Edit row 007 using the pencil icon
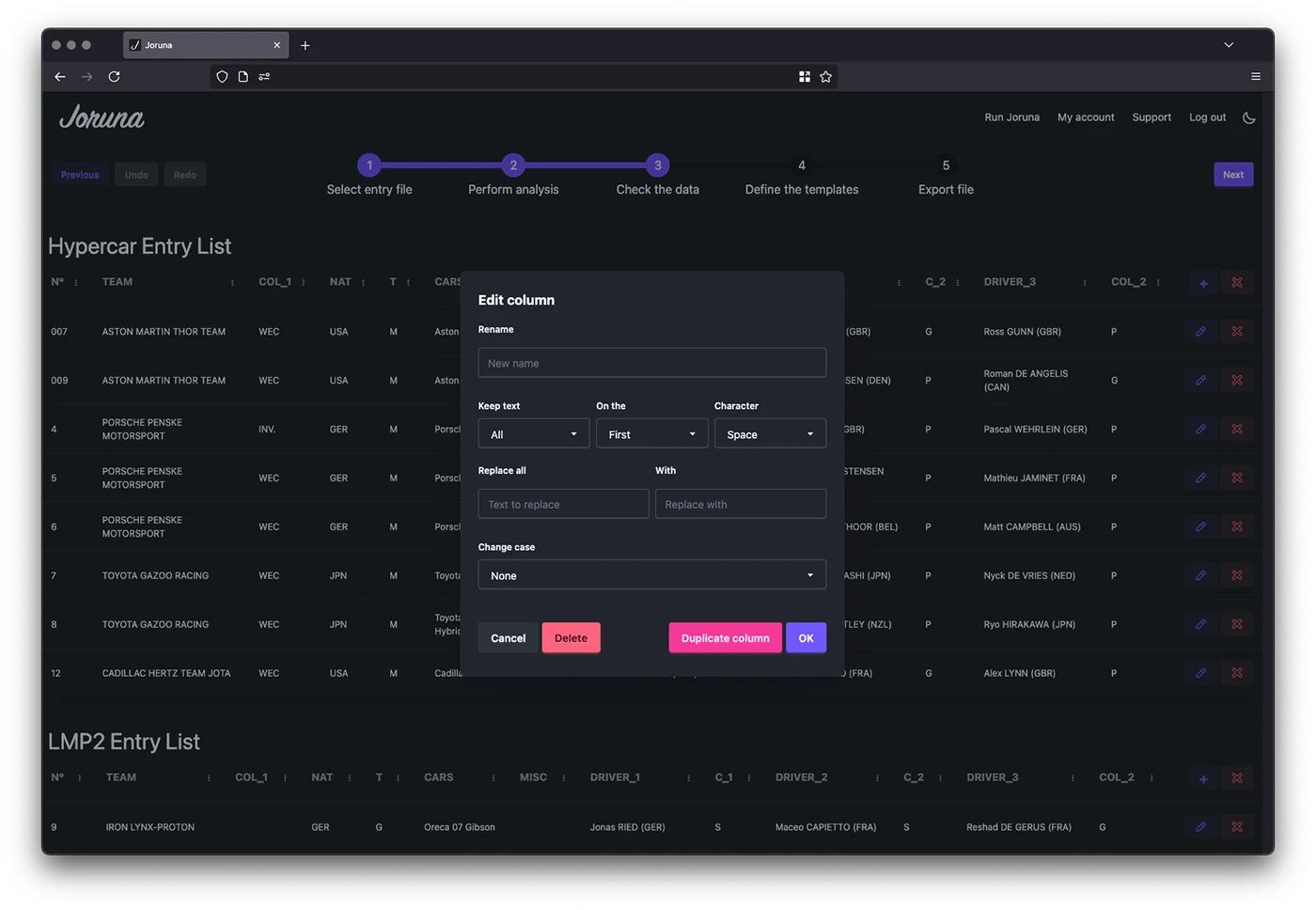Image resolution: width=1316 pixels, height=910 pixels. click(x=1200, y=331)
